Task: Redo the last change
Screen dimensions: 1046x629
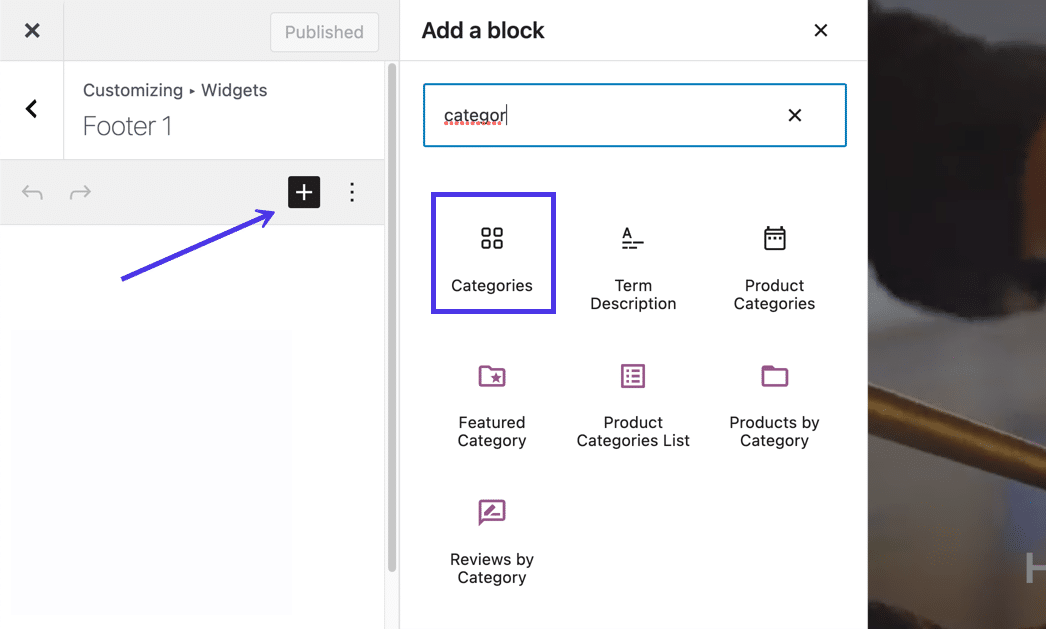Action: pyautogui.click(x=80, y=192)
